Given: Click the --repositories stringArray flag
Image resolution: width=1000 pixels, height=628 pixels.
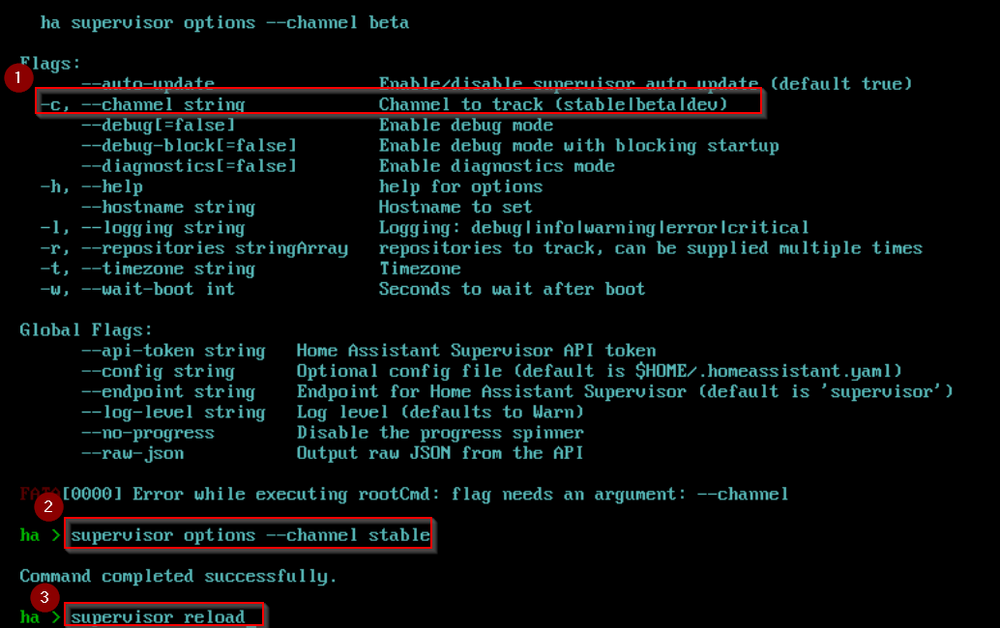Looking at the screenshot, I should (194, 248).
